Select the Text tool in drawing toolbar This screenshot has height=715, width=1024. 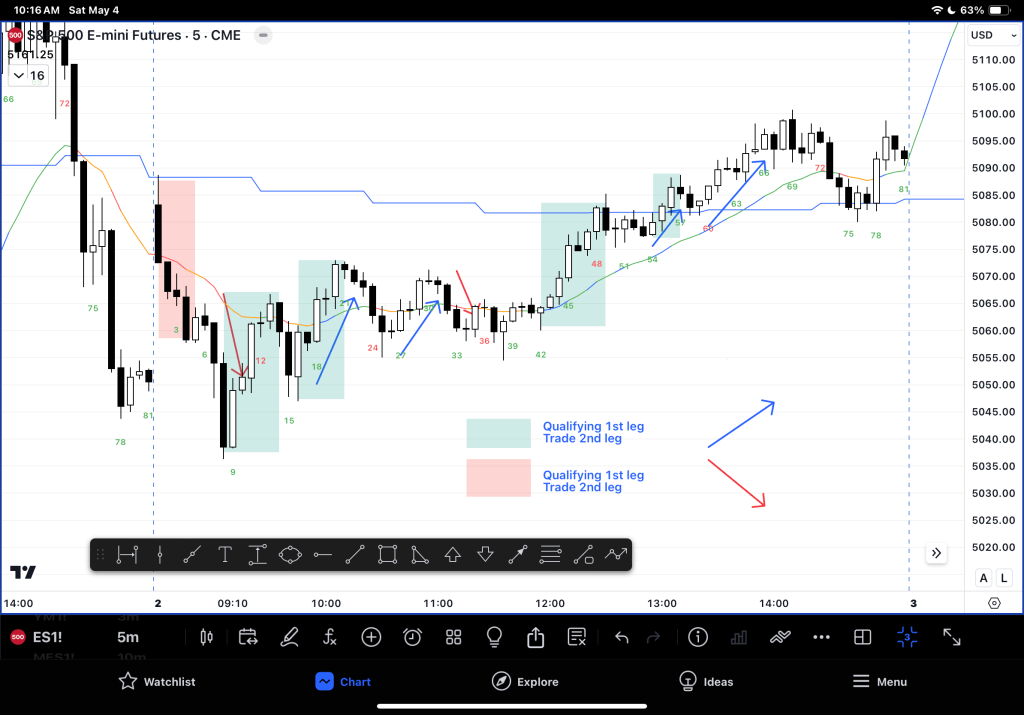pos(225,554)
